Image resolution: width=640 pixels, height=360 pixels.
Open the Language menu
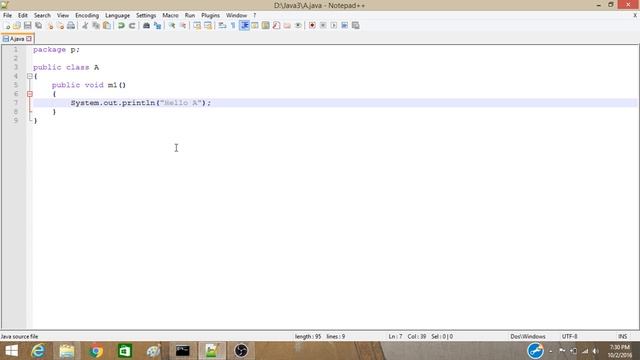117,16
